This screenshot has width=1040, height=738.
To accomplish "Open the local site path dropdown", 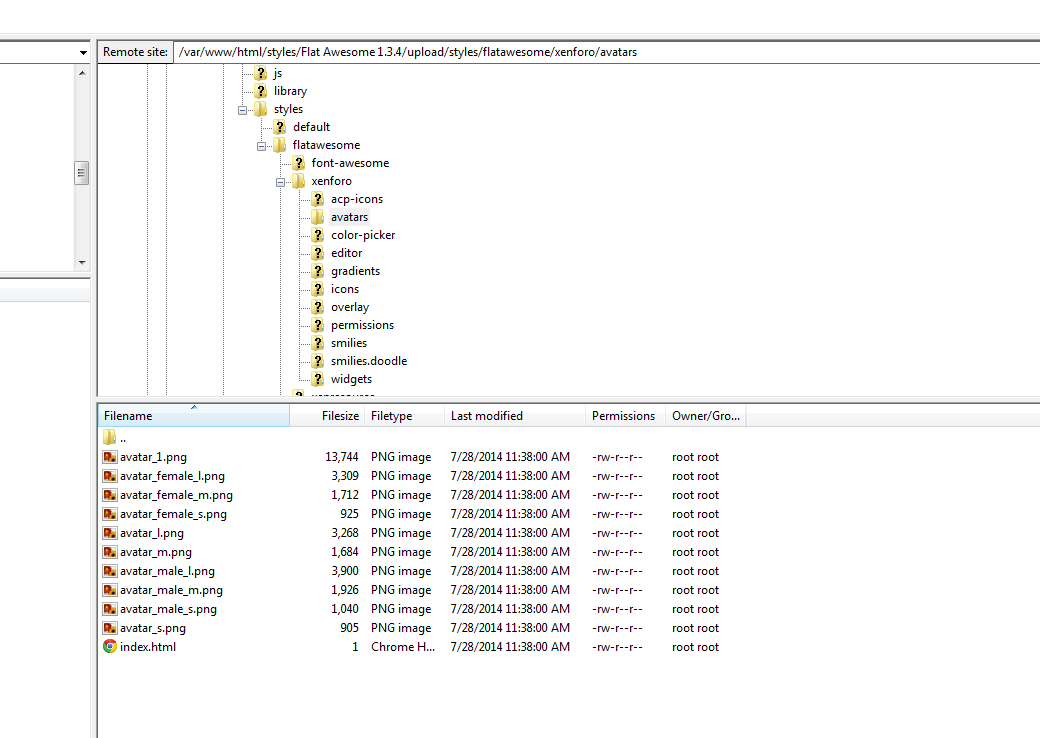I will coord(83,52).
